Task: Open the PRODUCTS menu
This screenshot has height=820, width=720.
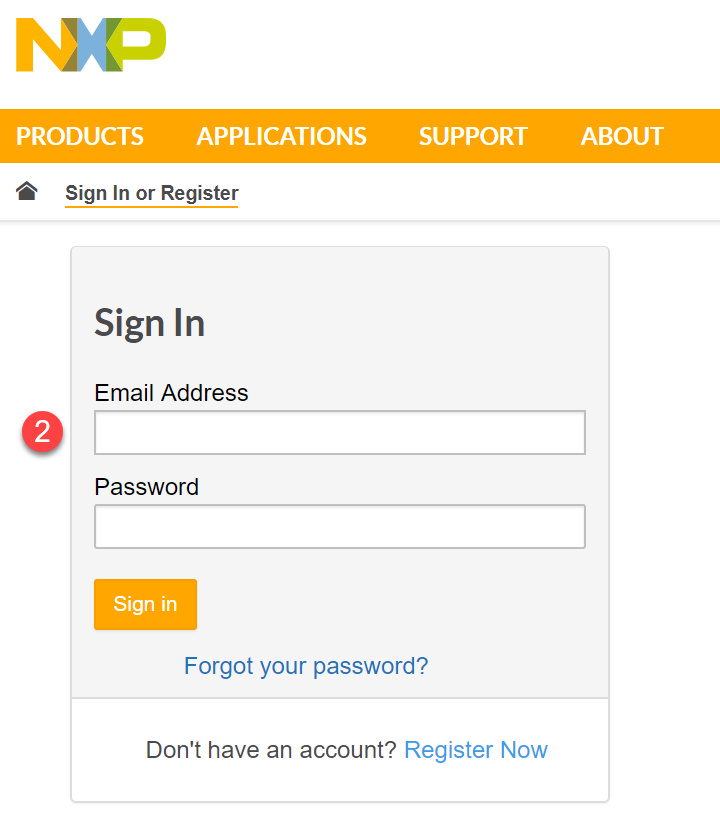Action: click(x=80, y=136)
